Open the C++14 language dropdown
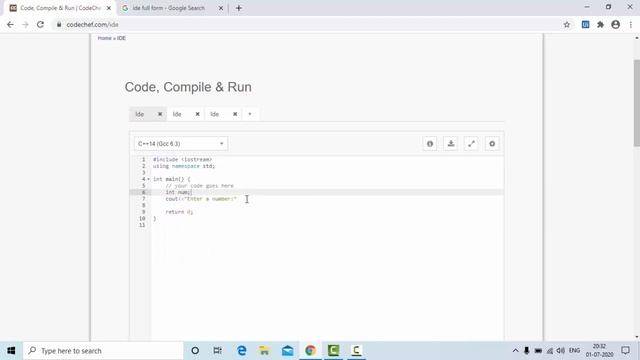The image size is (640, 360). click(181, 144)
